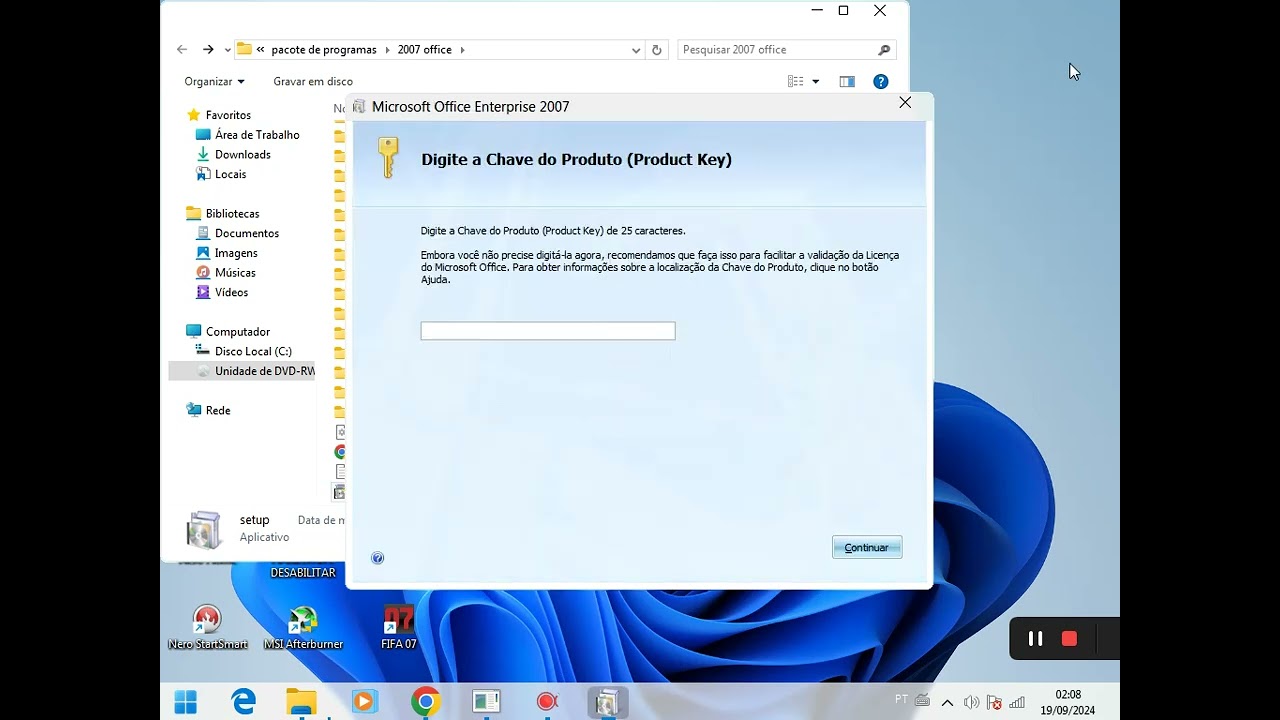Open the network signal tray icon

pyautogui.click(x=1017, y=702)
